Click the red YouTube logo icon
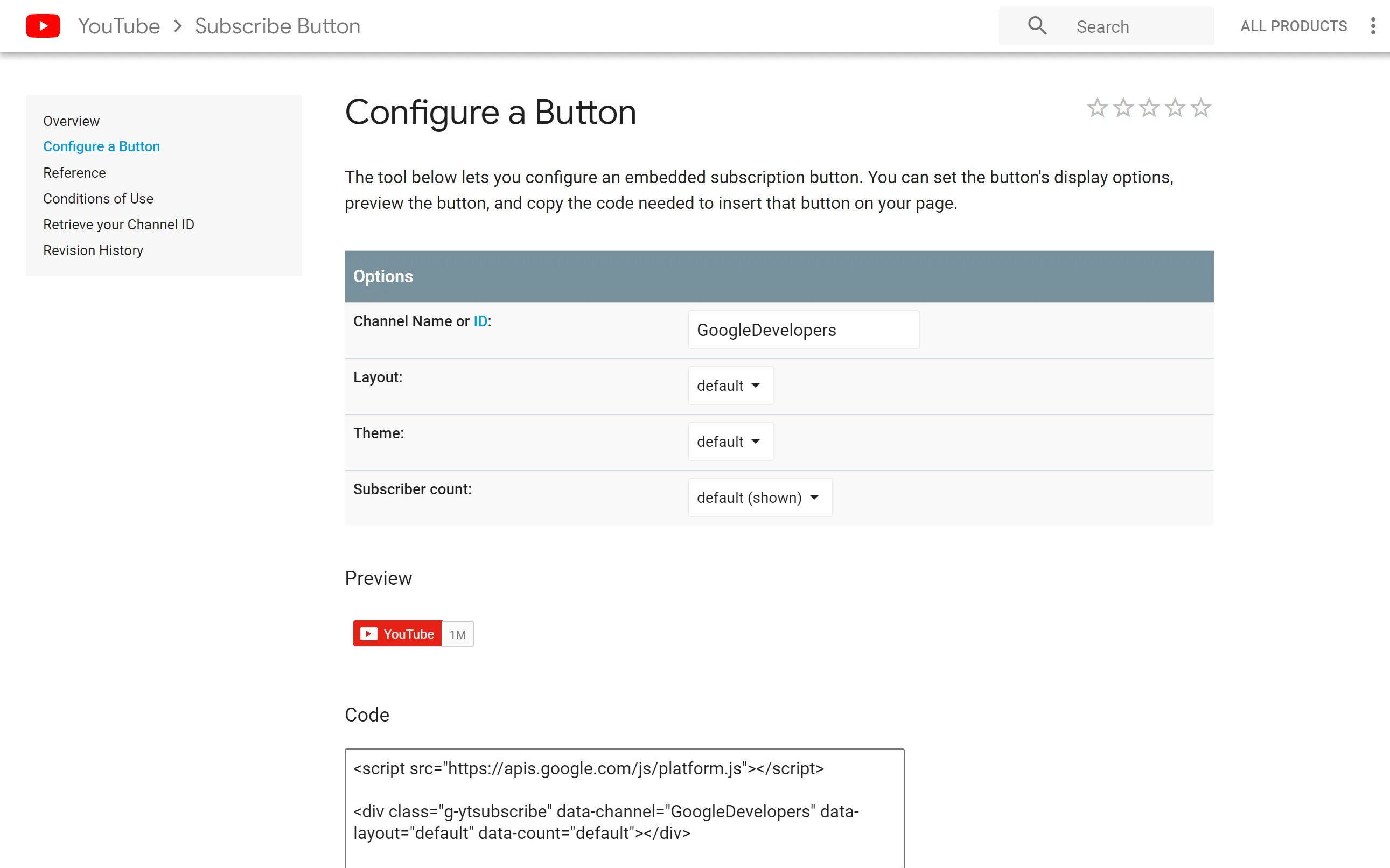This screenshot has width=1390, height=868. (43, 26)
